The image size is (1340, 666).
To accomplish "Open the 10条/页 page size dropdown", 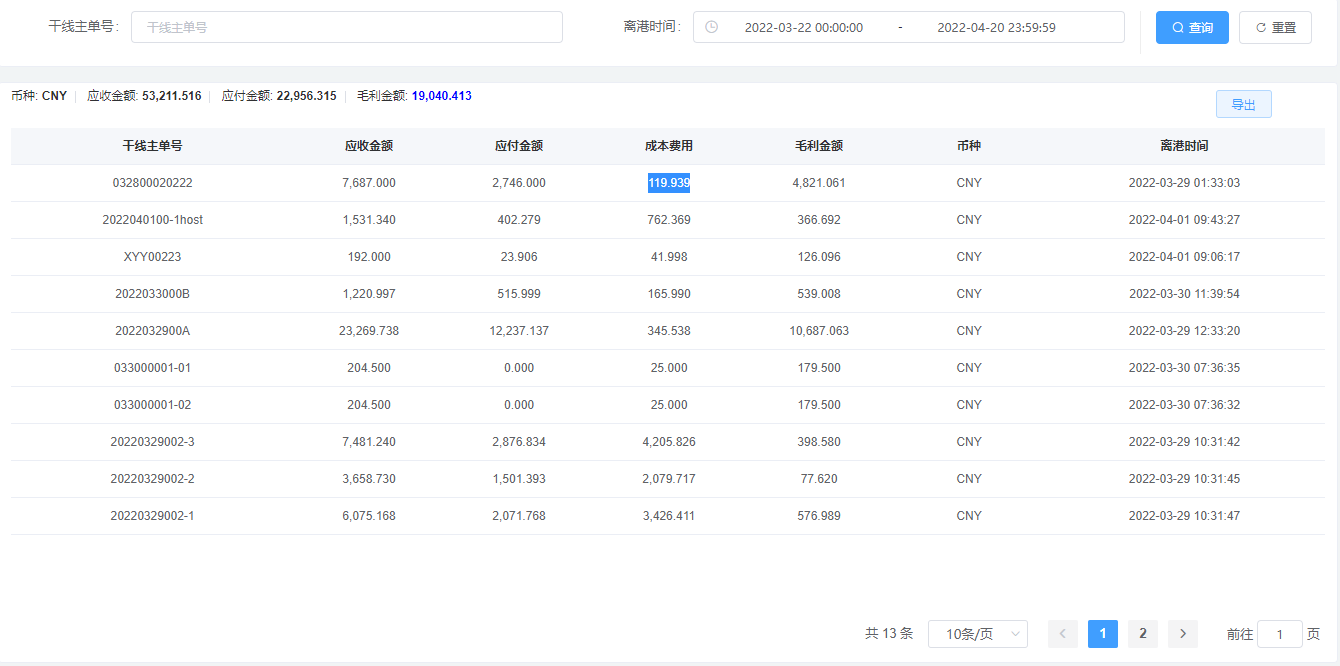I will (x=977, y=634).
